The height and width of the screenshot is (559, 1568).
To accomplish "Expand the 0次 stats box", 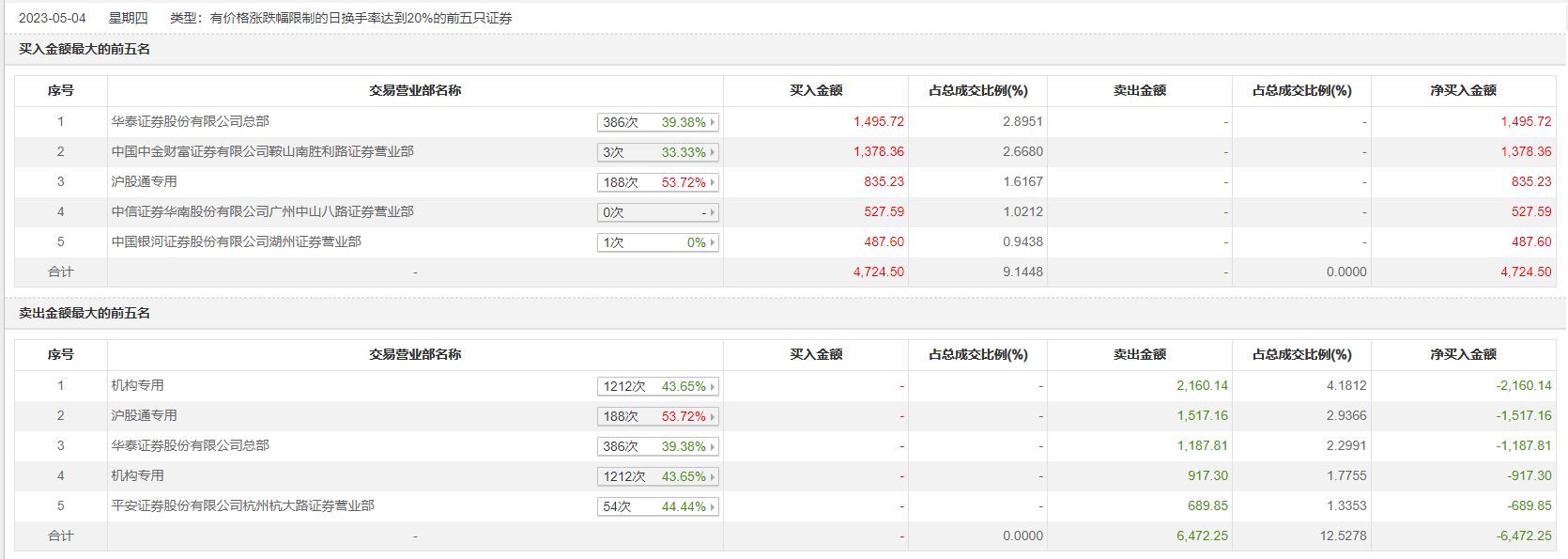I will tap(657, 212).
